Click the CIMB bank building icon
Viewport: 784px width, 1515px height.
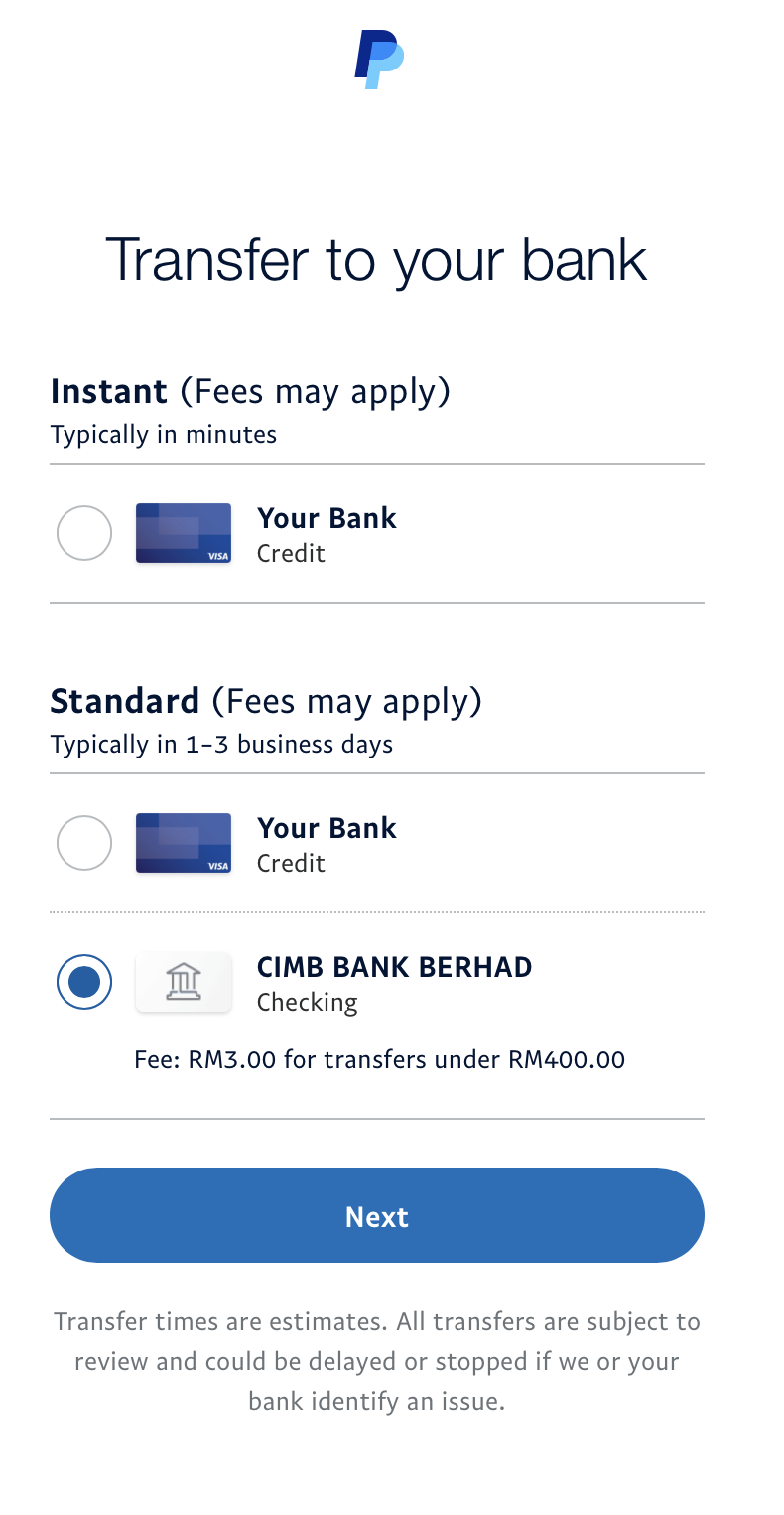pos(184,982)
